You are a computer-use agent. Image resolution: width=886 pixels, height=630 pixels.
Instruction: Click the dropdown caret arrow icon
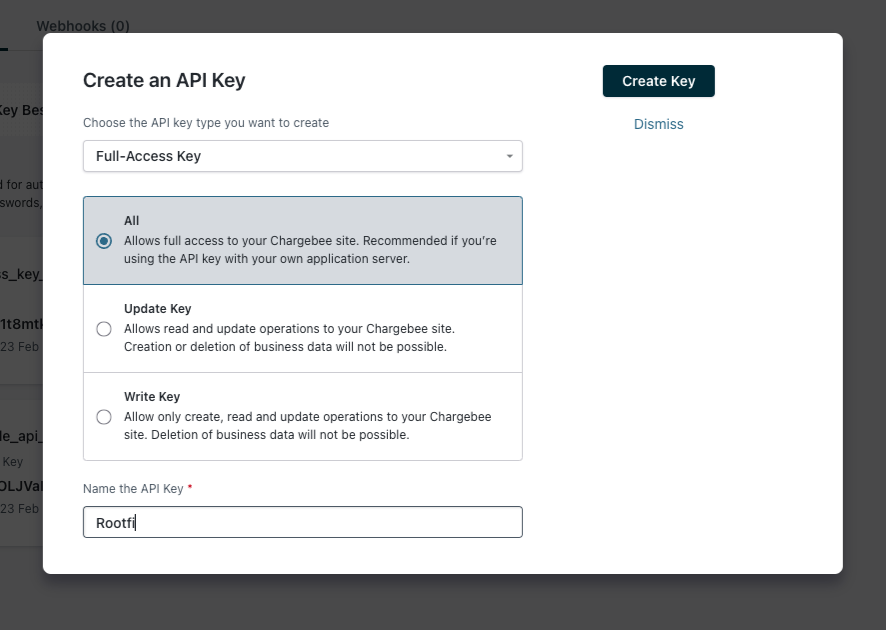(510, 156)
